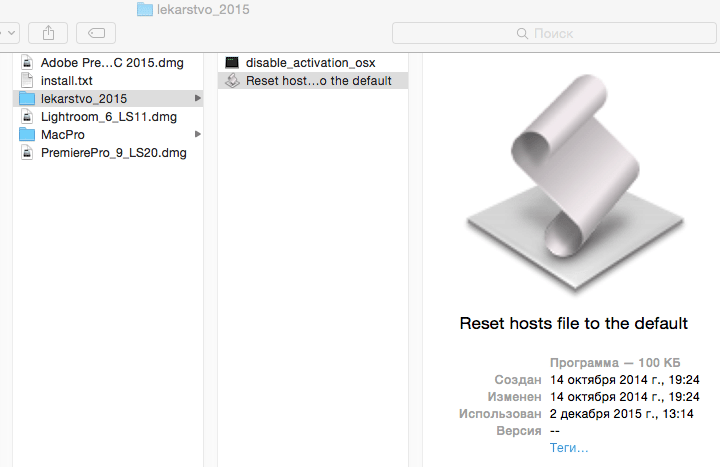
Task: Click the Теги... link to add tags
Action: click(x=569, y=448)
